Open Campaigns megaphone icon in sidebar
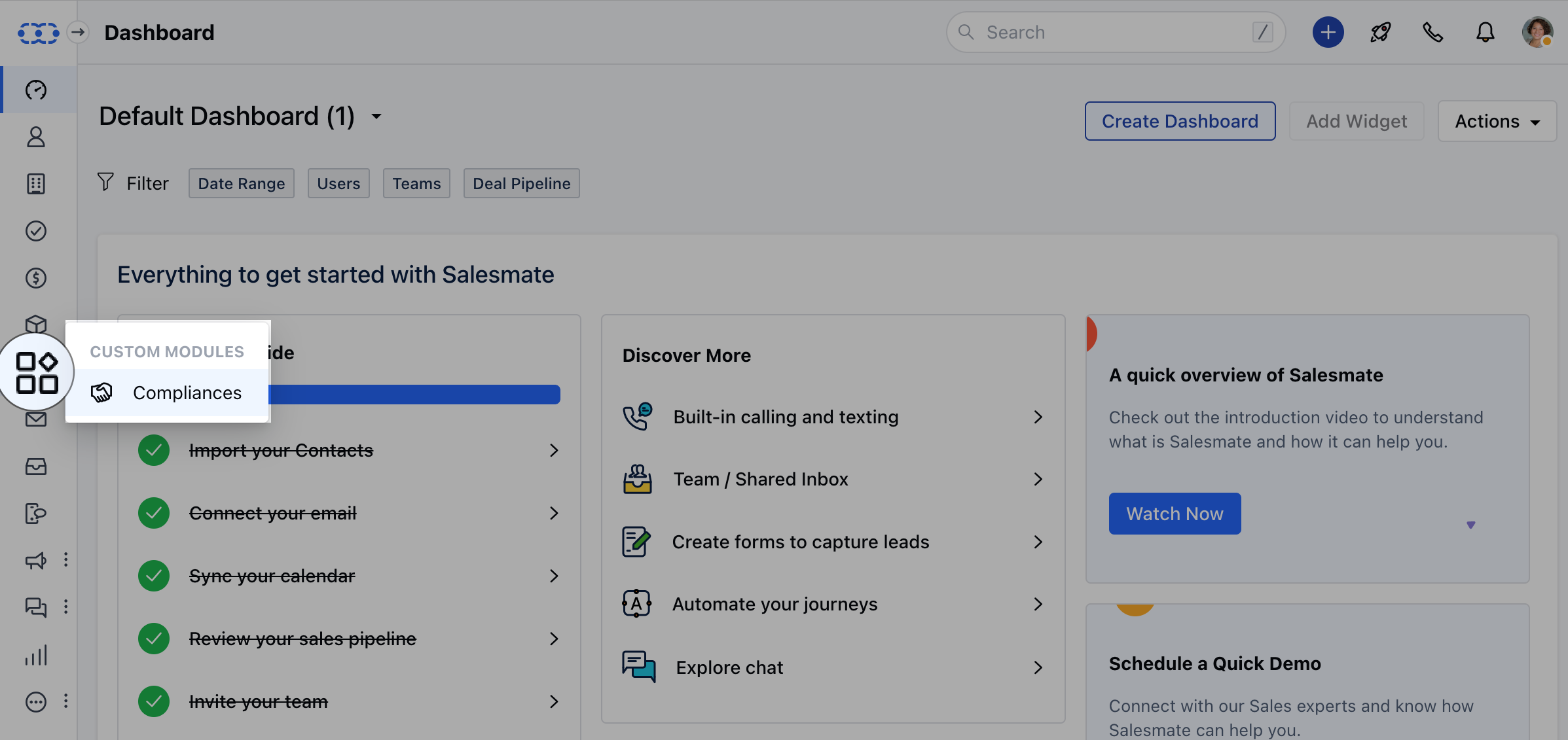This screenshot has height=740, width=1568. click(x=36, y=561)
